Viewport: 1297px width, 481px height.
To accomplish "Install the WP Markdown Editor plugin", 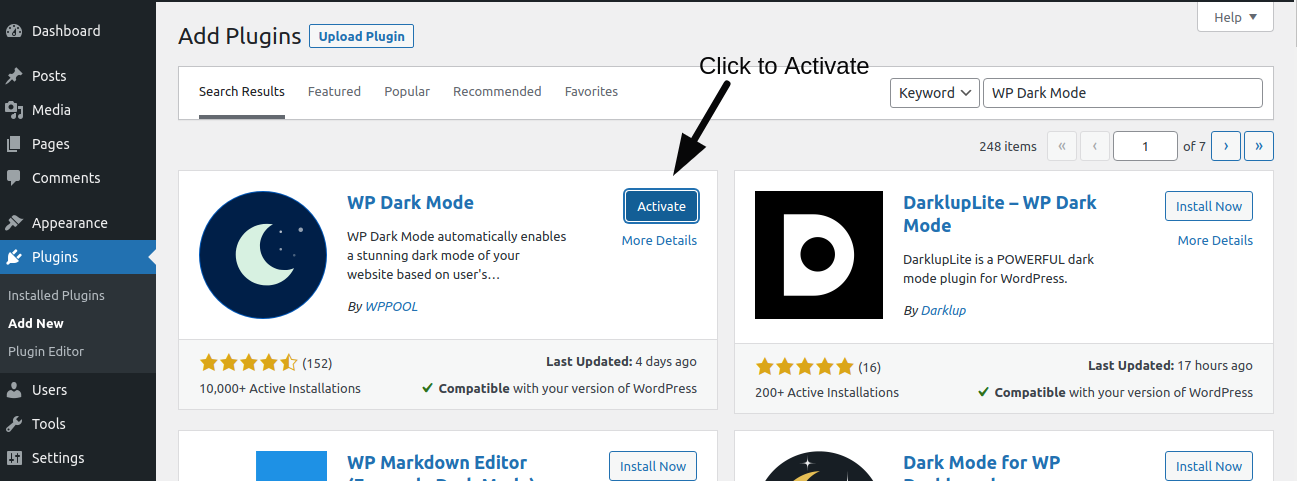I will tap(653, 466).
